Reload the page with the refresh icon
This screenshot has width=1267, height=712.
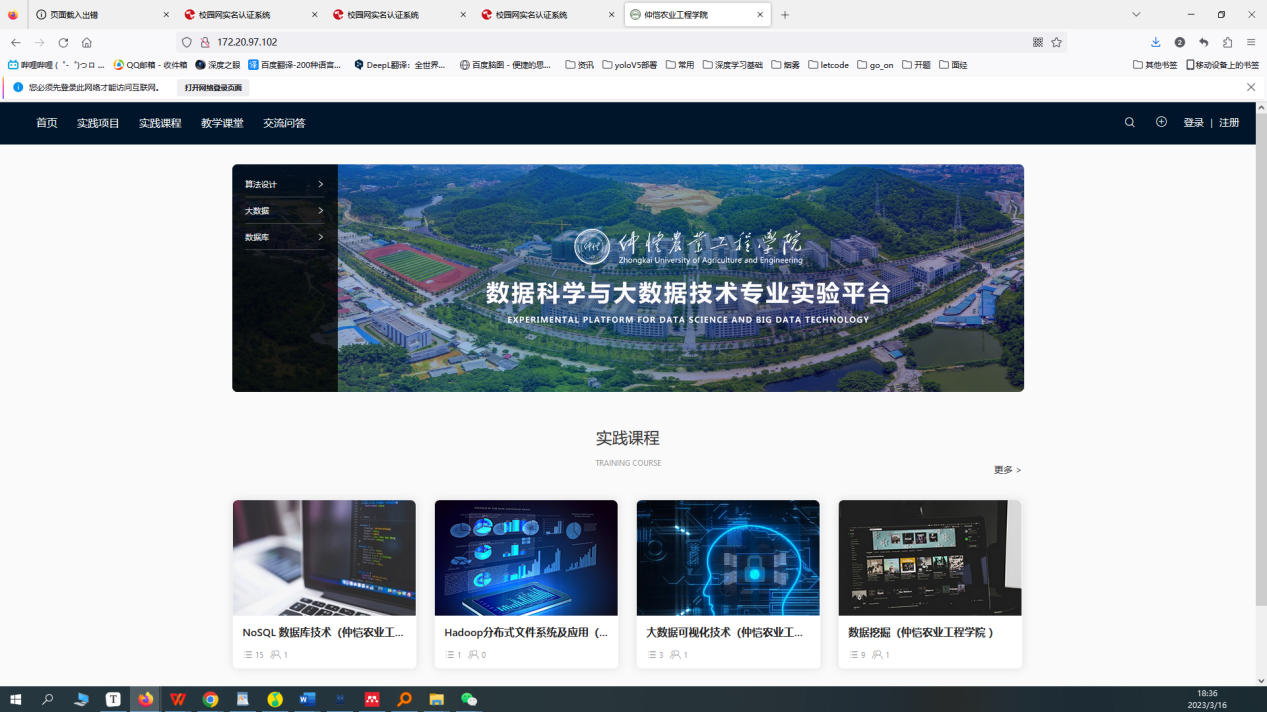[63, 43]
